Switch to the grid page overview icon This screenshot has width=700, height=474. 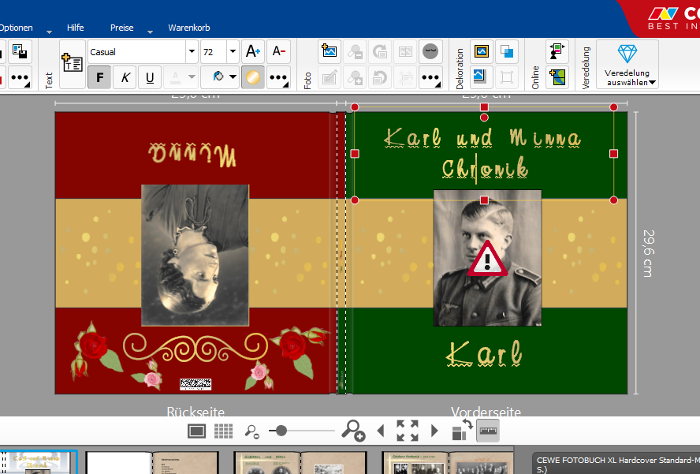(x=223, y=431)
